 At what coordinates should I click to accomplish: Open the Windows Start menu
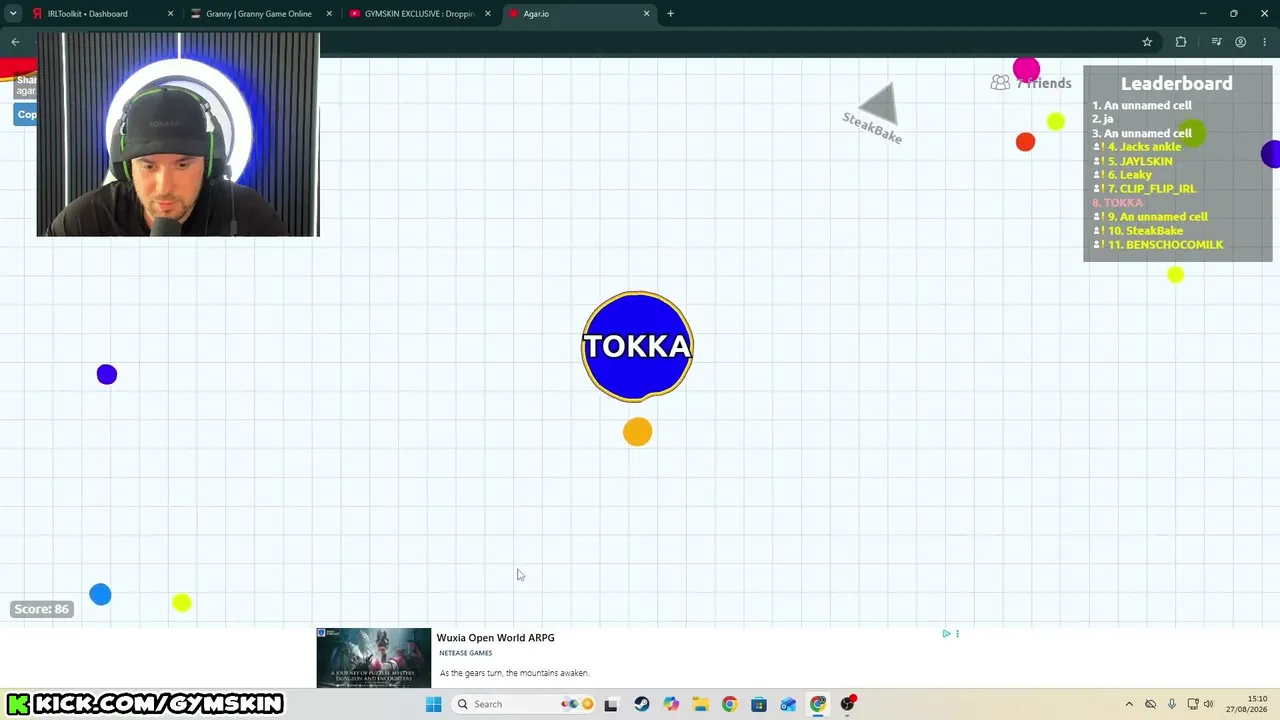coord(433,704)
